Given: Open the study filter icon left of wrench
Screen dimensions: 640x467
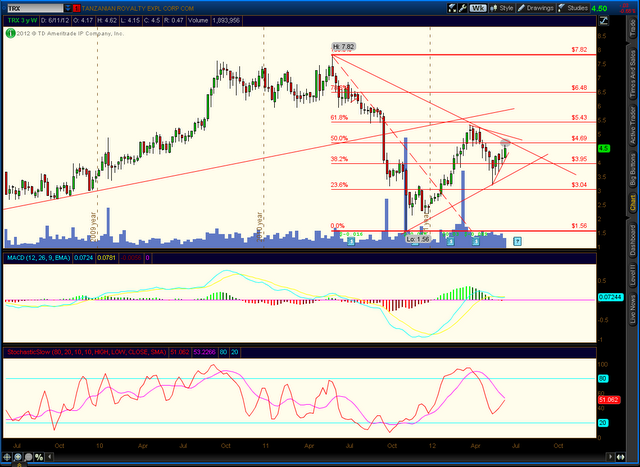Looking at the screenshot, I should 451,8.
